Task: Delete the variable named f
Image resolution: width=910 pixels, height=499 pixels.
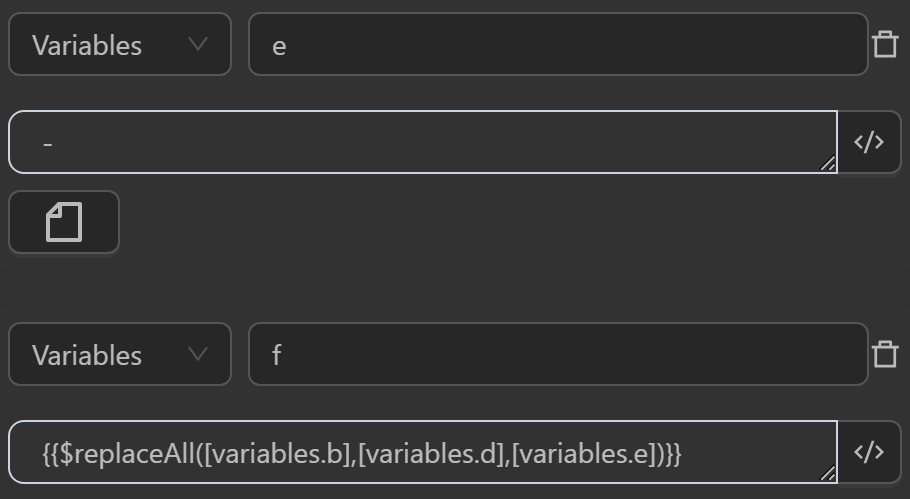Action: click(885, 355)
